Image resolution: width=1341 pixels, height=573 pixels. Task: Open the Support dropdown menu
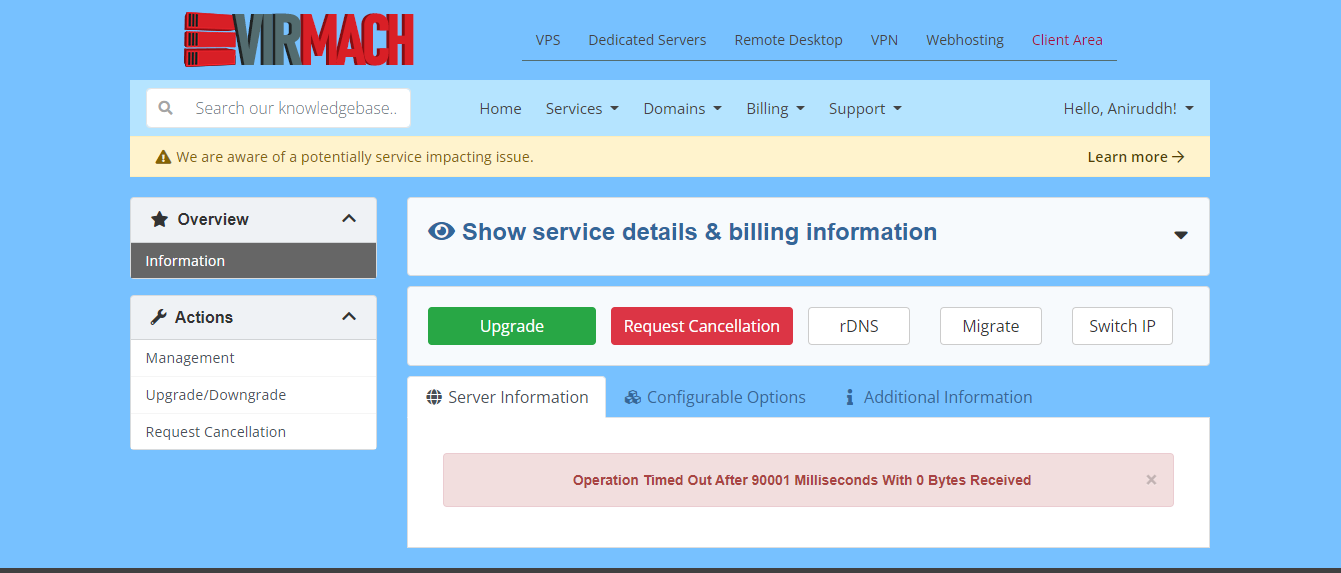(x=865, y=108)
